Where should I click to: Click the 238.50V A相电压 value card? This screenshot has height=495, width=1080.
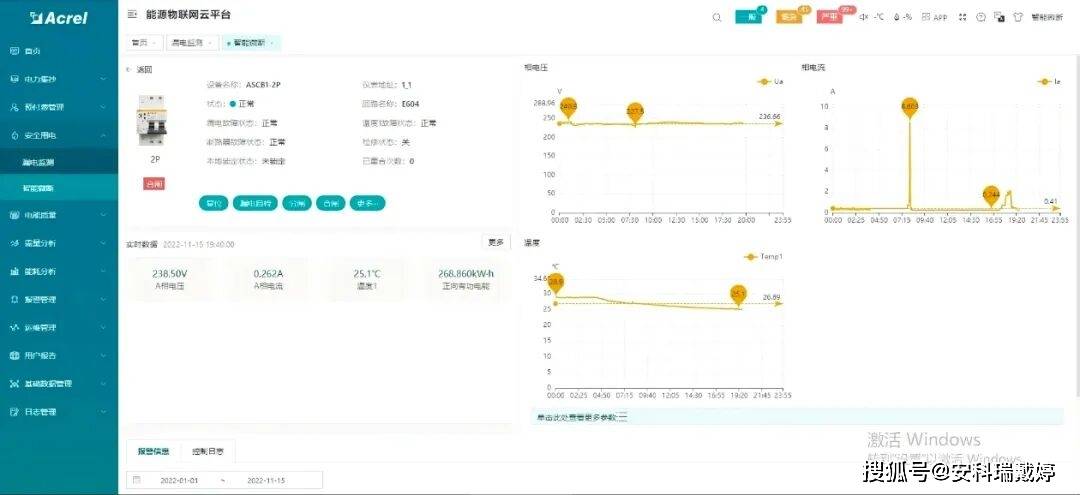click(x=169, y=280)
